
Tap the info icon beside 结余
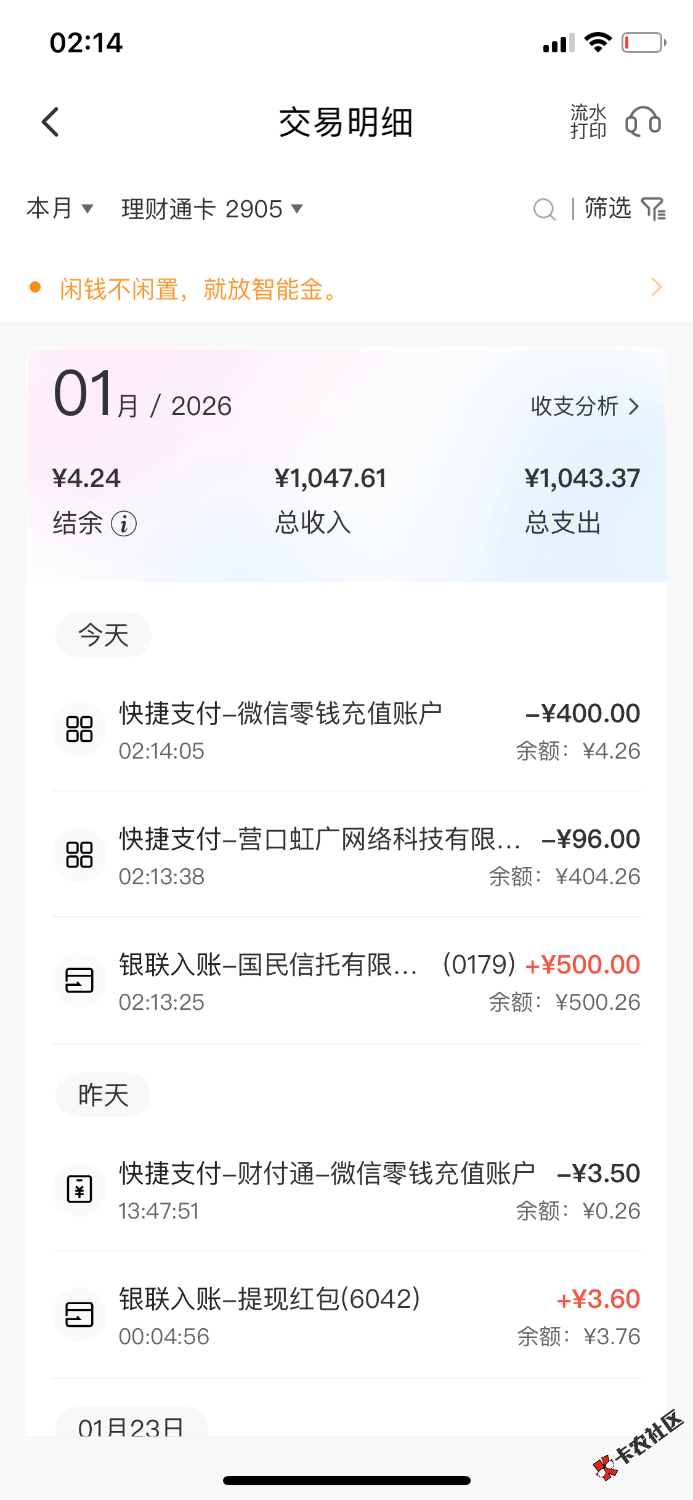(x=124, y=523)
